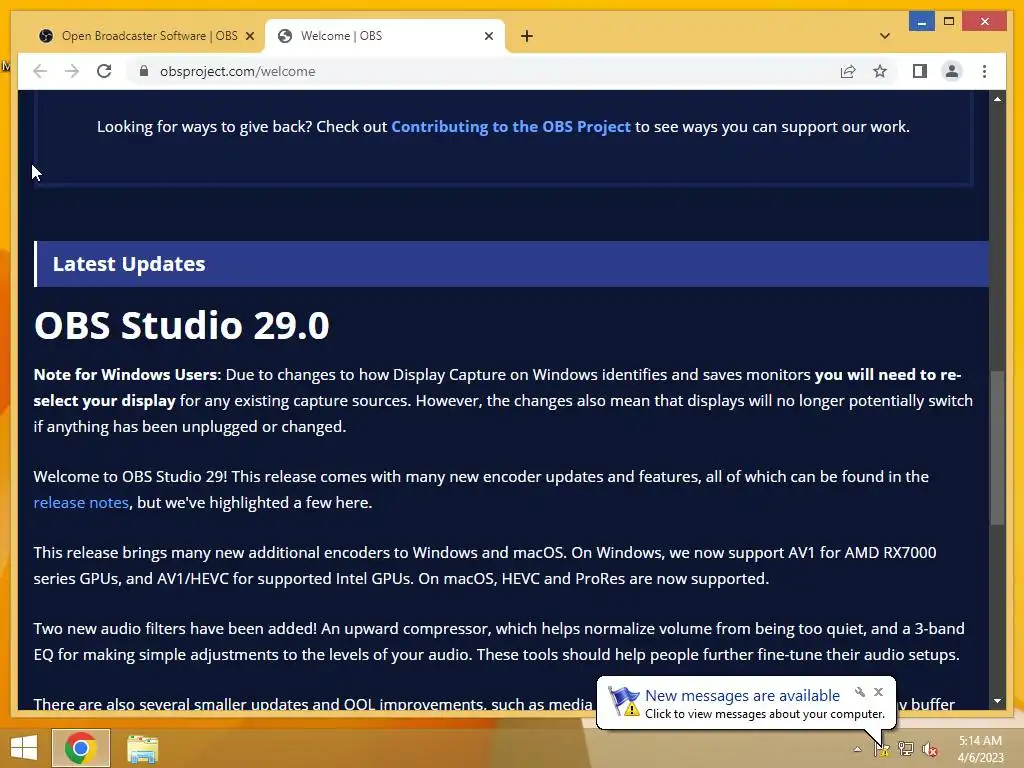Open the Contributing to the OBS Project link
Image resolution: width=1024 pixels, height=768 pixels.
(x=511, y=127)
